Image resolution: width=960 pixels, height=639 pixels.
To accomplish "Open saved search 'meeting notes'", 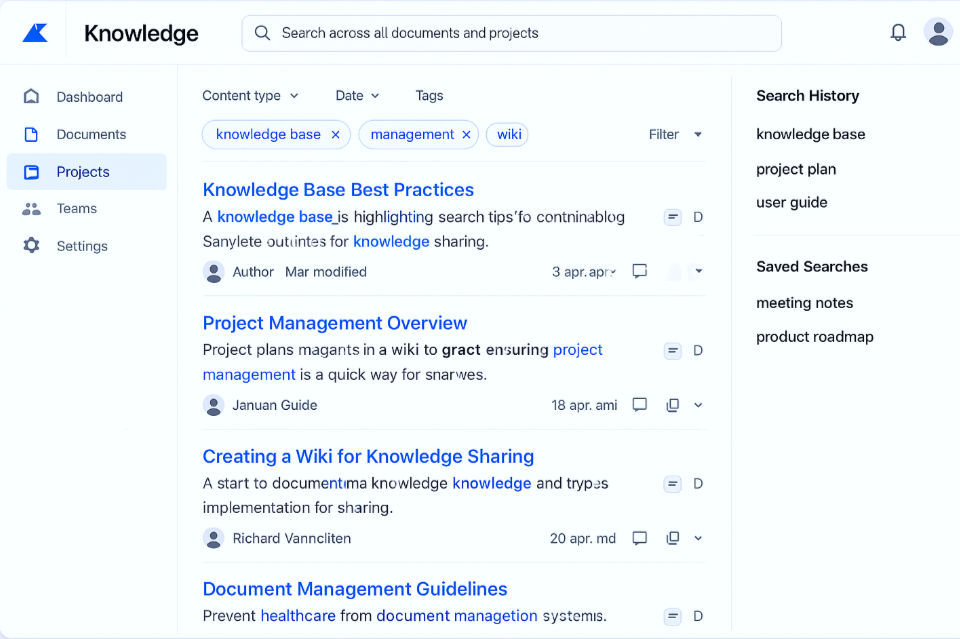I will point(804,303).
